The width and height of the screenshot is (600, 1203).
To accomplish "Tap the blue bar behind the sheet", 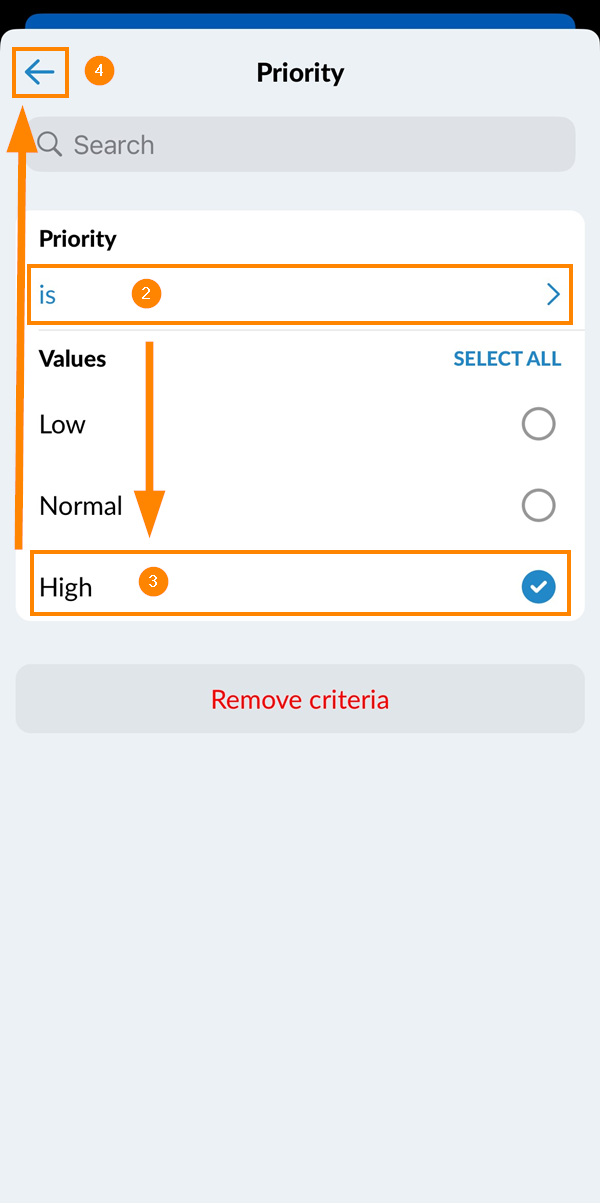I will [x=300, y=21].
